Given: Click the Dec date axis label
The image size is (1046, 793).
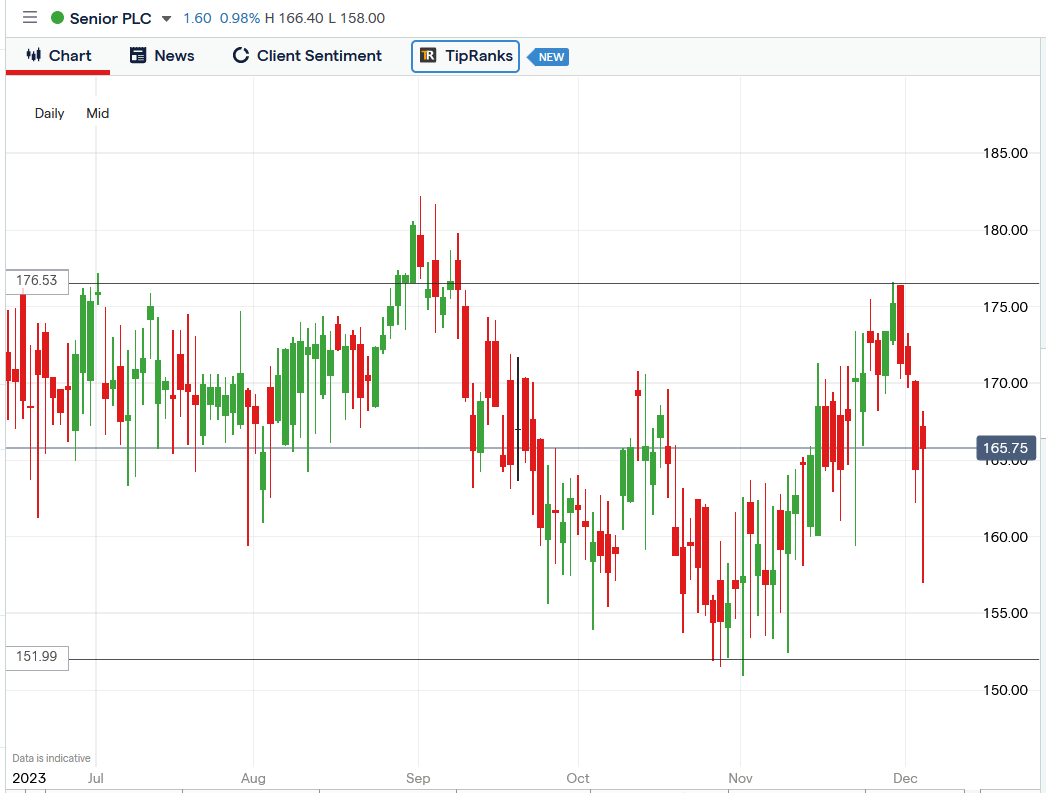Looking at the screenshot, I should tap(905, 778).
